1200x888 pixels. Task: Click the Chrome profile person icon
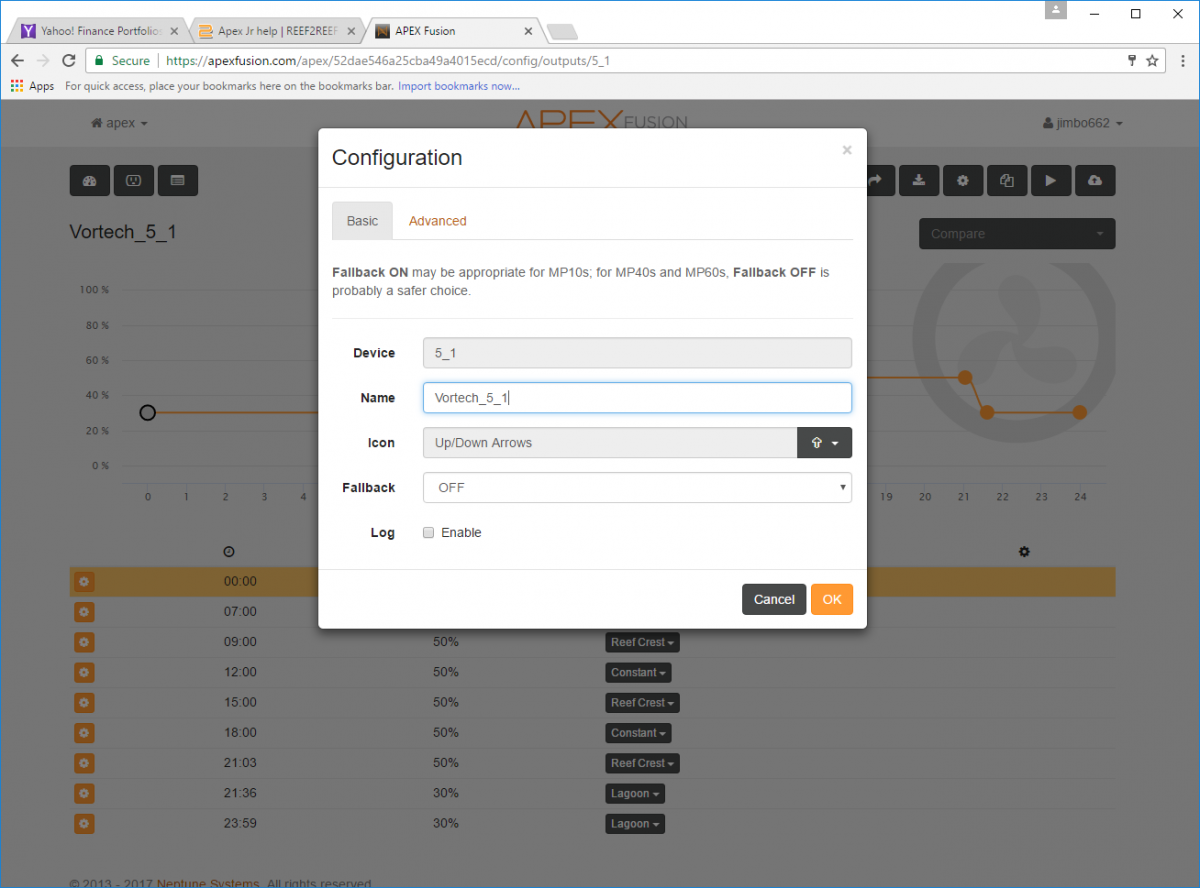(x=1058, y=10)
